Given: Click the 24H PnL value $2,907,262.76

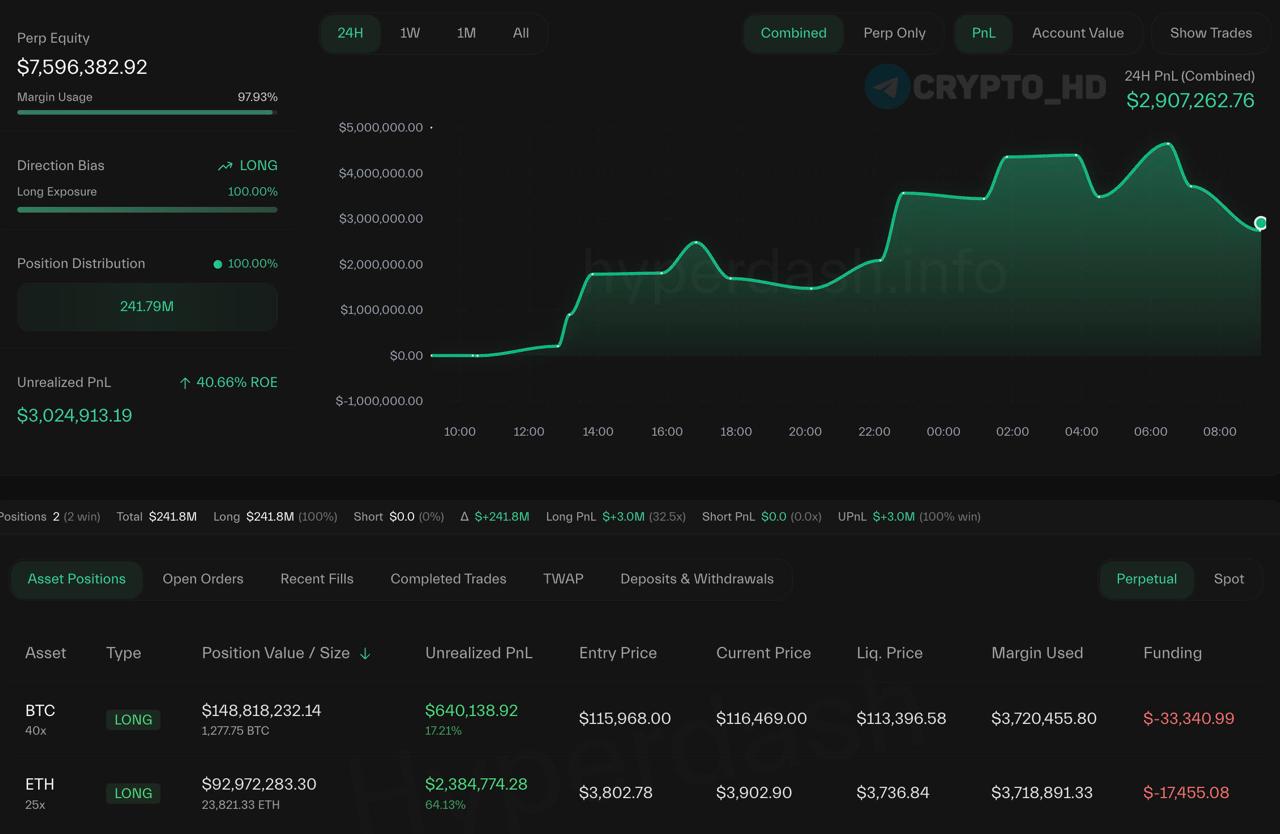Looking at the screenshot, I should [1190, 101].
